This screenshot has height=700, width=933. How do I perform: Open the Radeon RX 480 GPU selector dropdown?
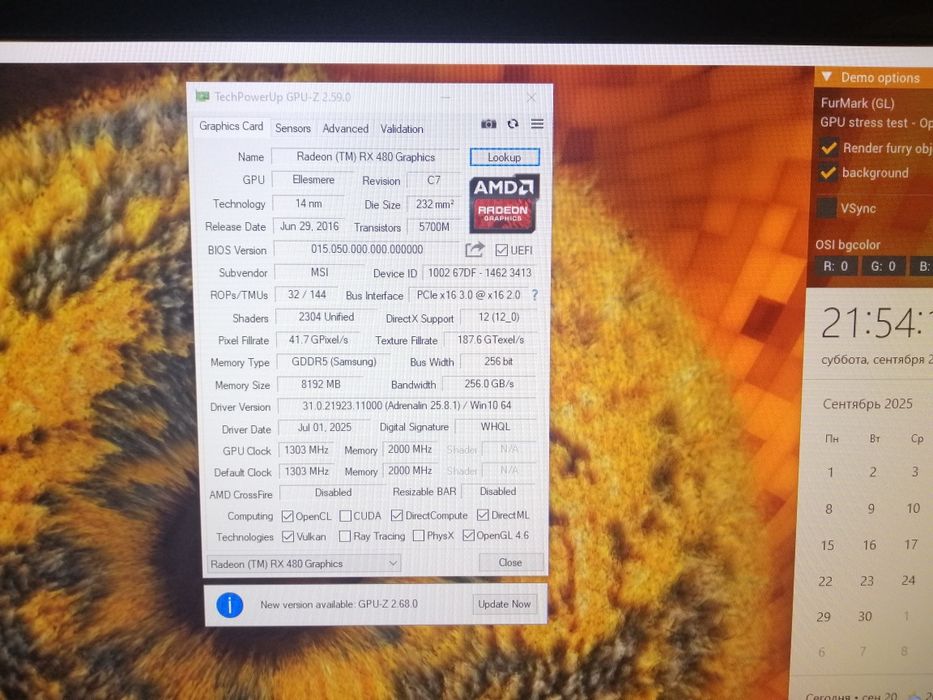(303, 563)
